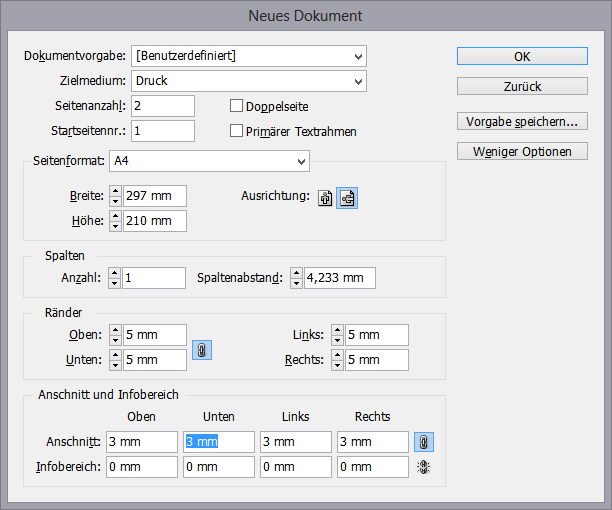Click the OK button
612x510 pixels.
[x=522, y=56]
